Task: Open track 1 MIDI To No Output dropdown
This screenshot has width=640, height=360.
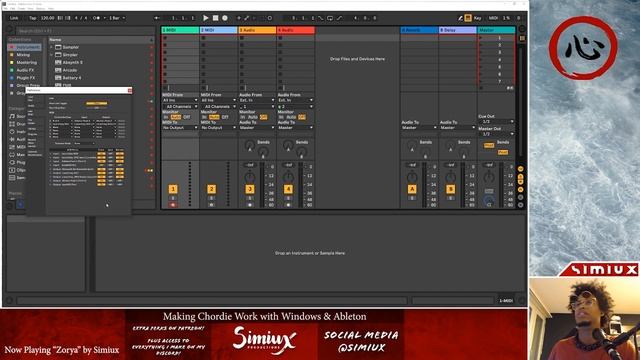Action: pos(180,128)
